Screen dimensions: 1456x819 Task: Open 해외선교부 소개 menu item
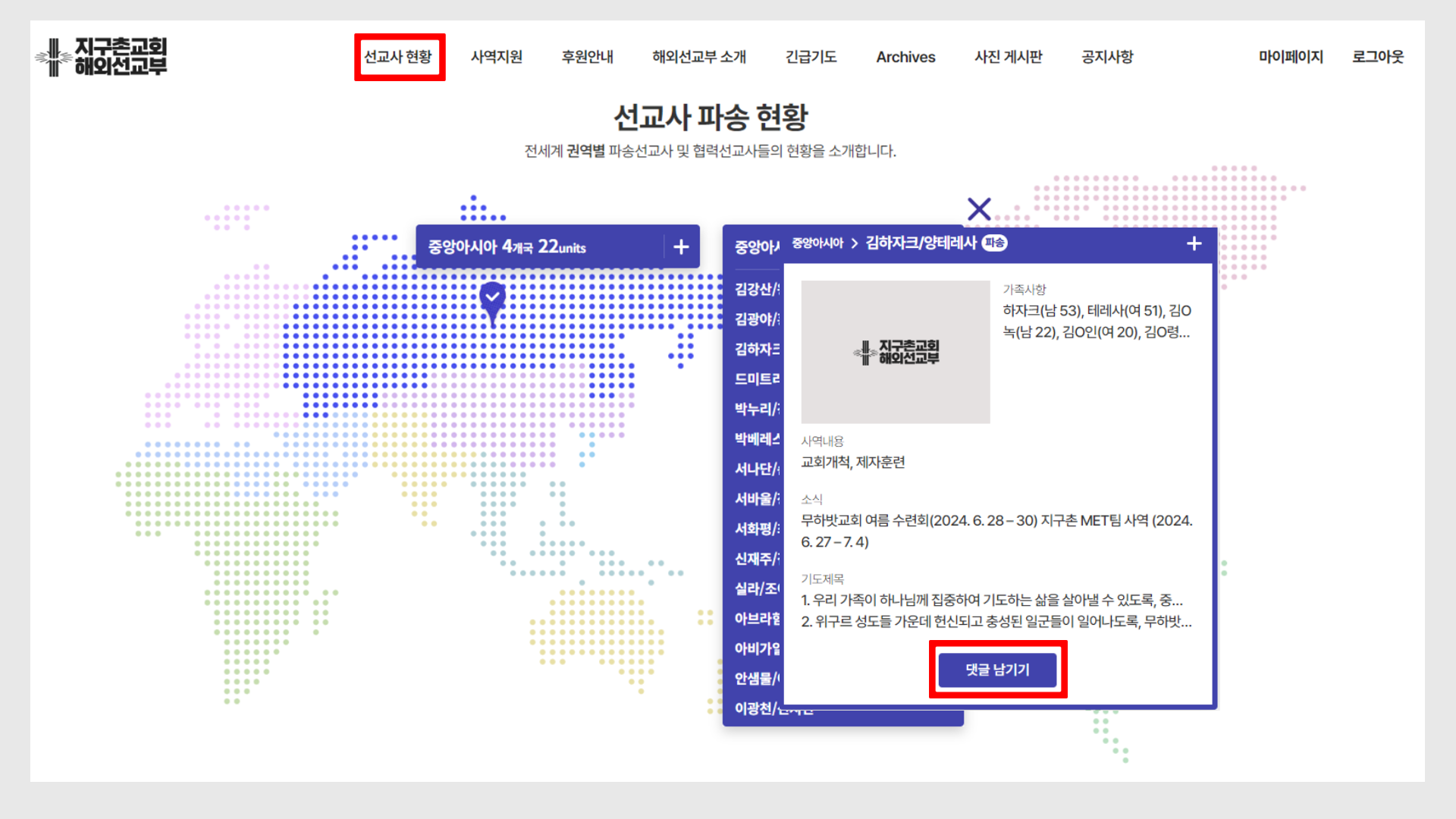[699, 57]
